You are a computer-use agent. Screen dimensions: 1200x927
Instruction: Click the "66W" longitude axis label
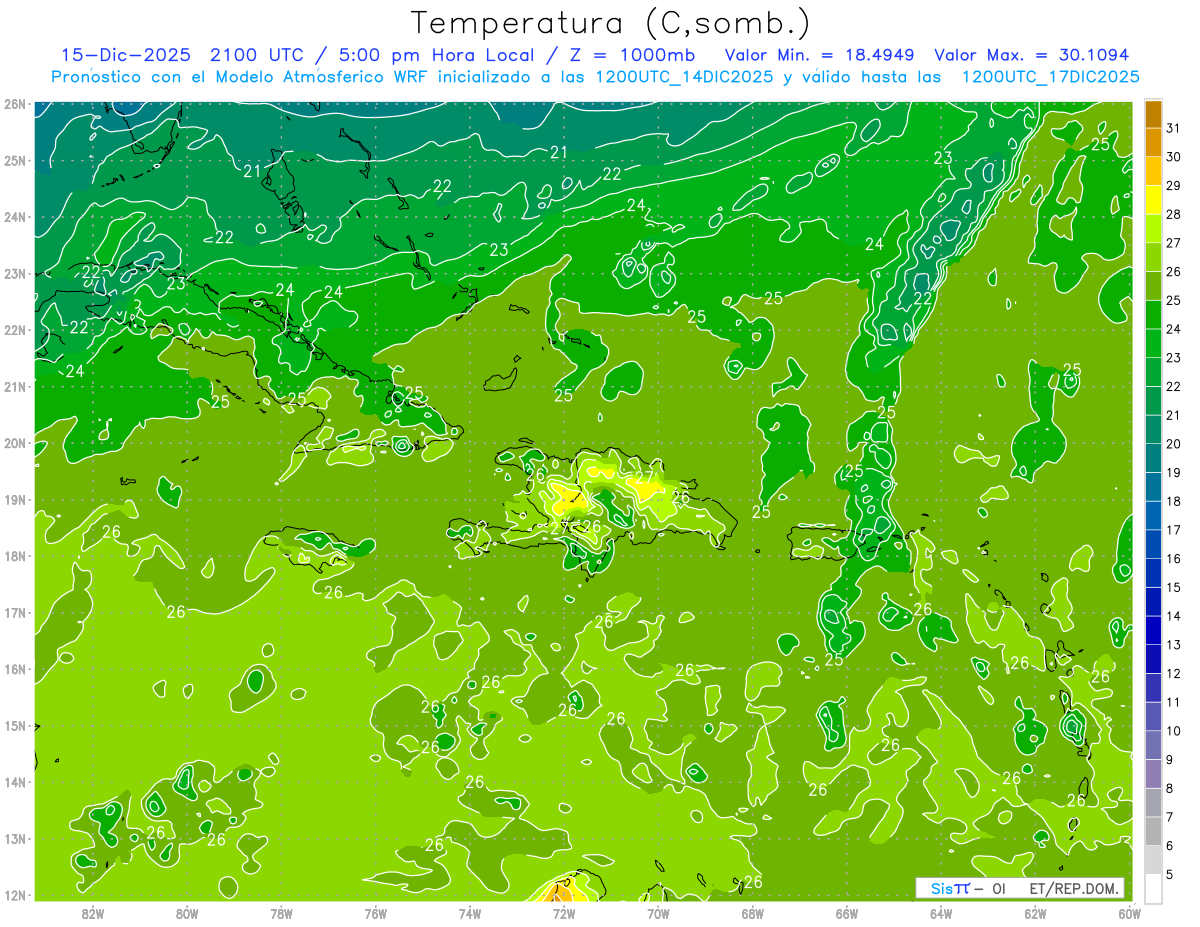(847, 913)
